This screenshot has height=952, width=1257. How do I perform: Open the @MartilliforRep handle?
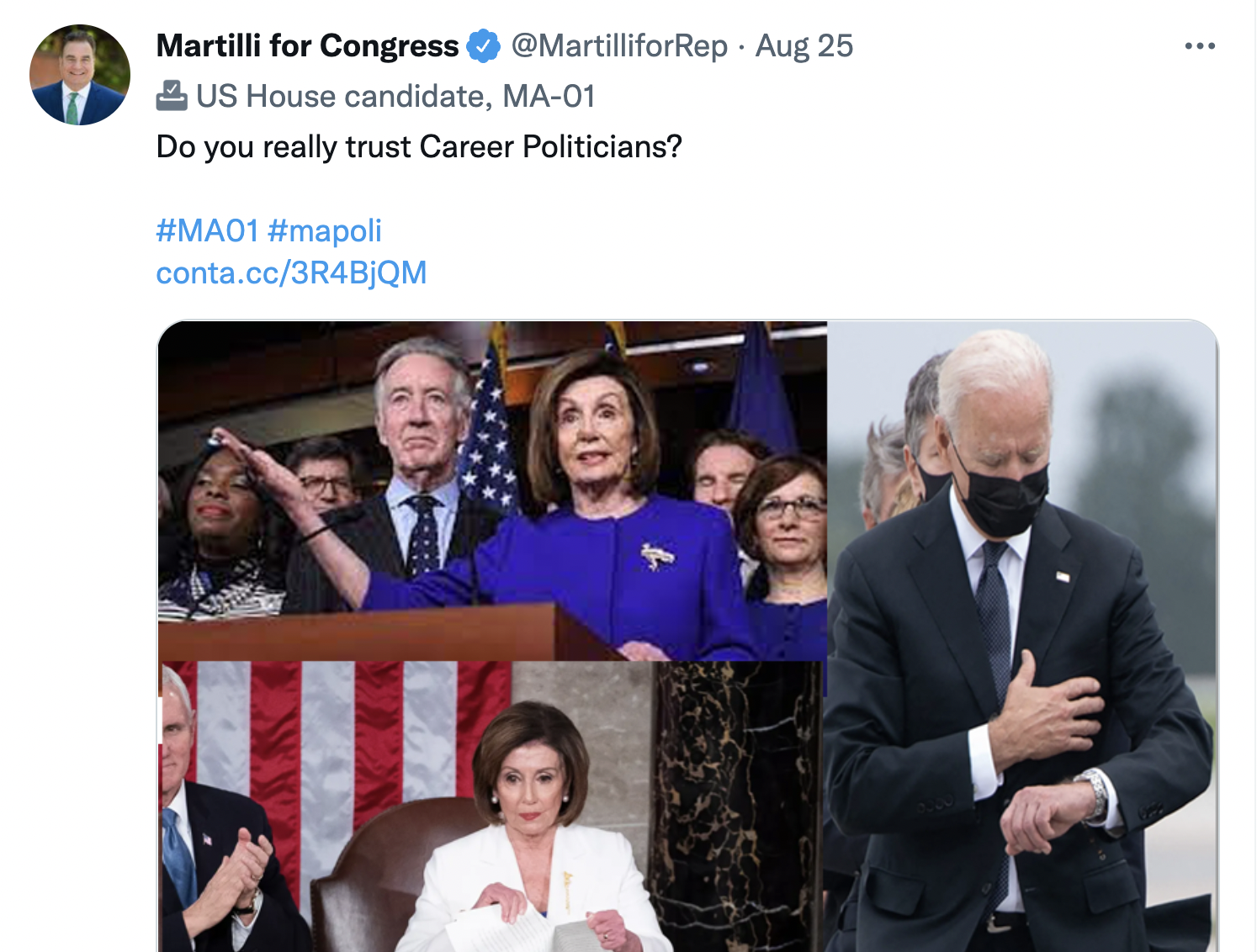click(619, 45)
